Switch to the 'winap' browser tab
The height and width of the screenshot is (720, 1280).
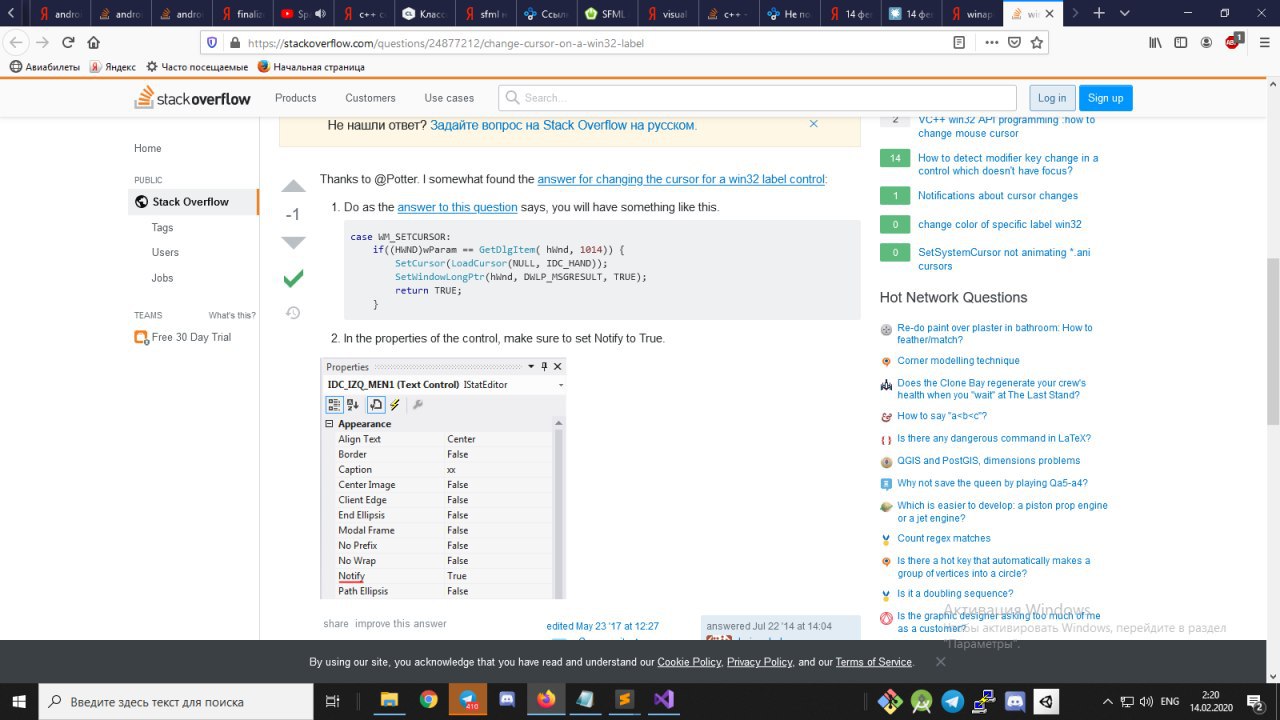(x=972, y=14)
